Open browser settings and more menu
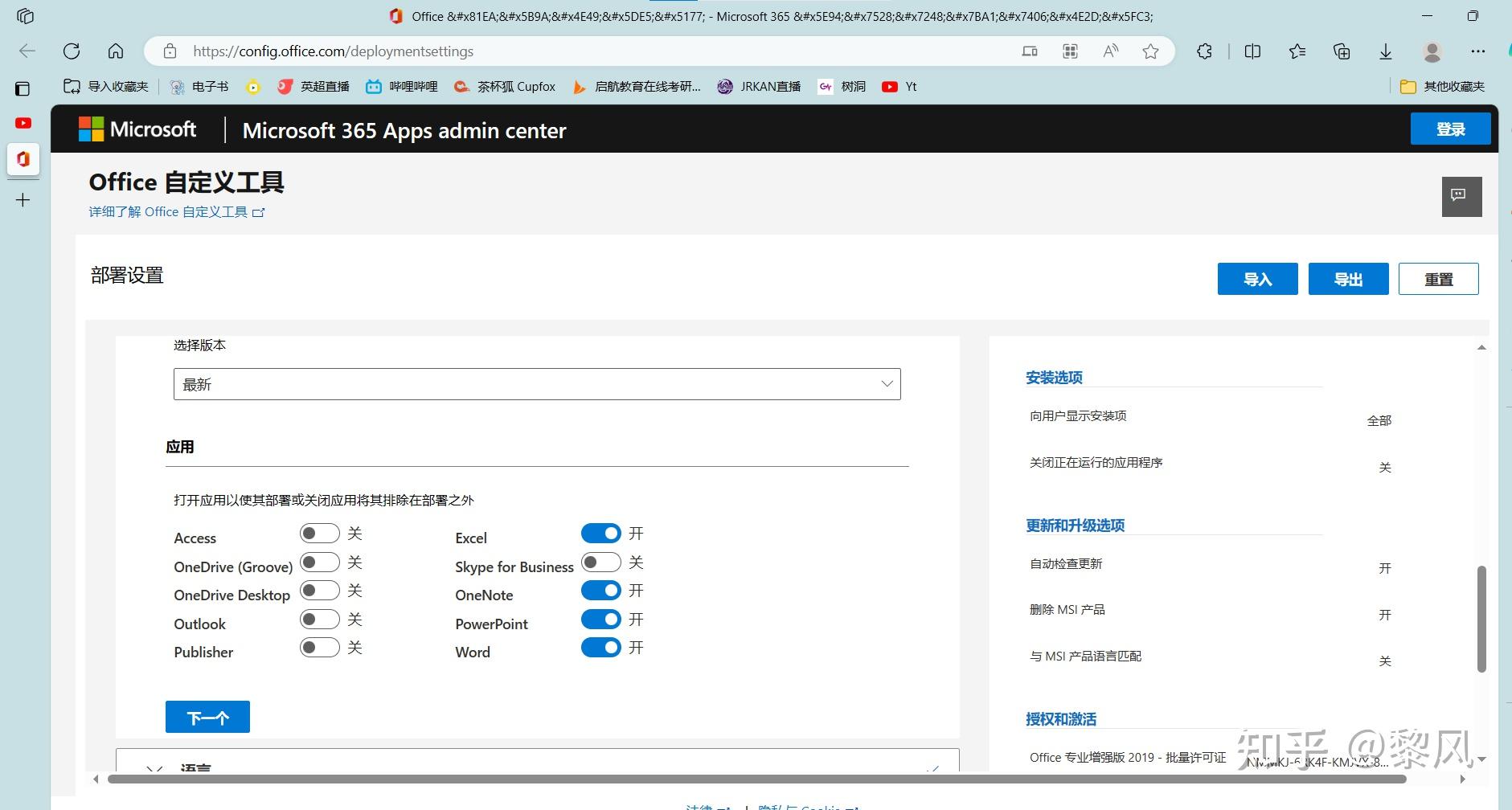This screenshot has width=1512, height=810. [1477, 51]
